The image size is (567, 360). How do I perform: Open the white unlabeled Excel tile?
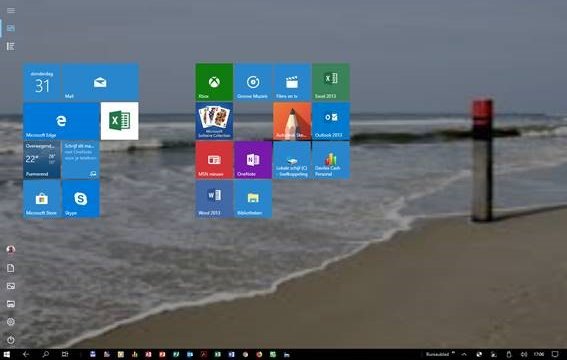[120, 121]
